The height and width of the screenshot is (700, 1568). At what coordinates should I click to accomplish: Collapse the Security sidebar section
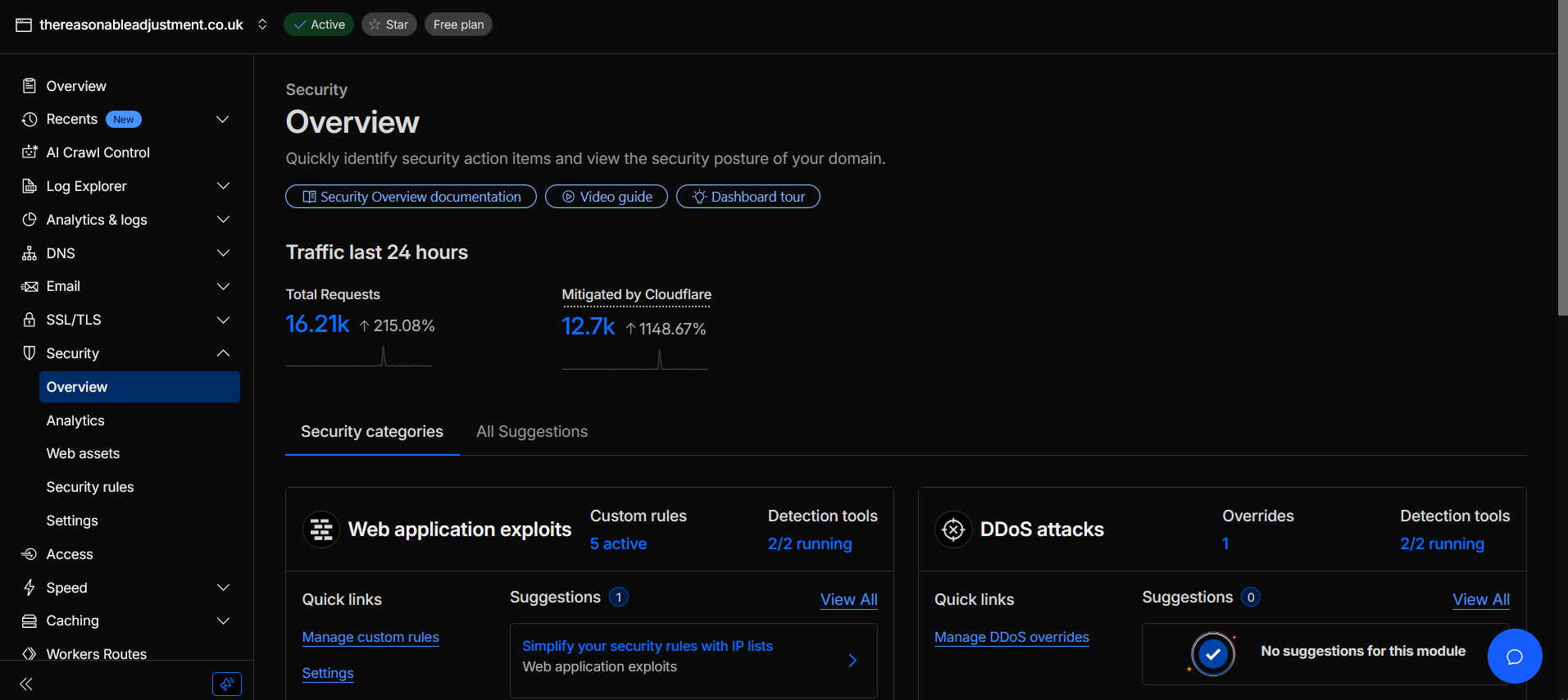pos(222,353)
